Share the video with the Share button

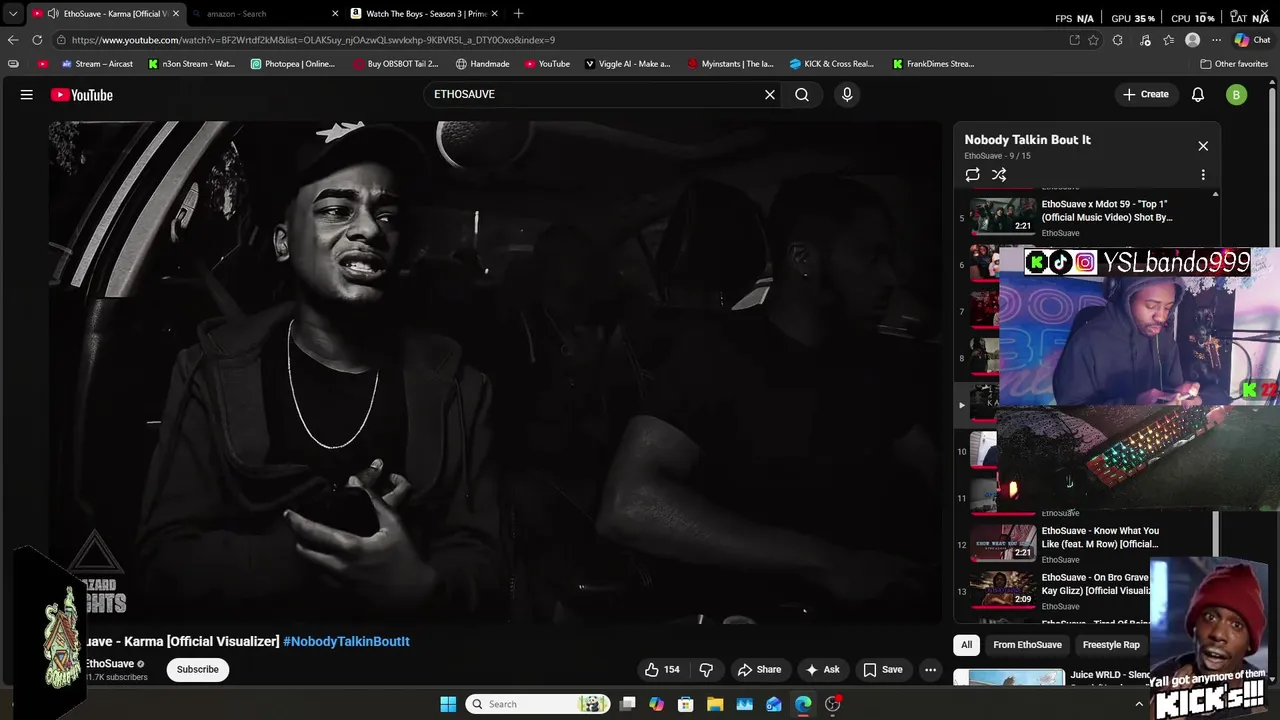pos(759,670)
